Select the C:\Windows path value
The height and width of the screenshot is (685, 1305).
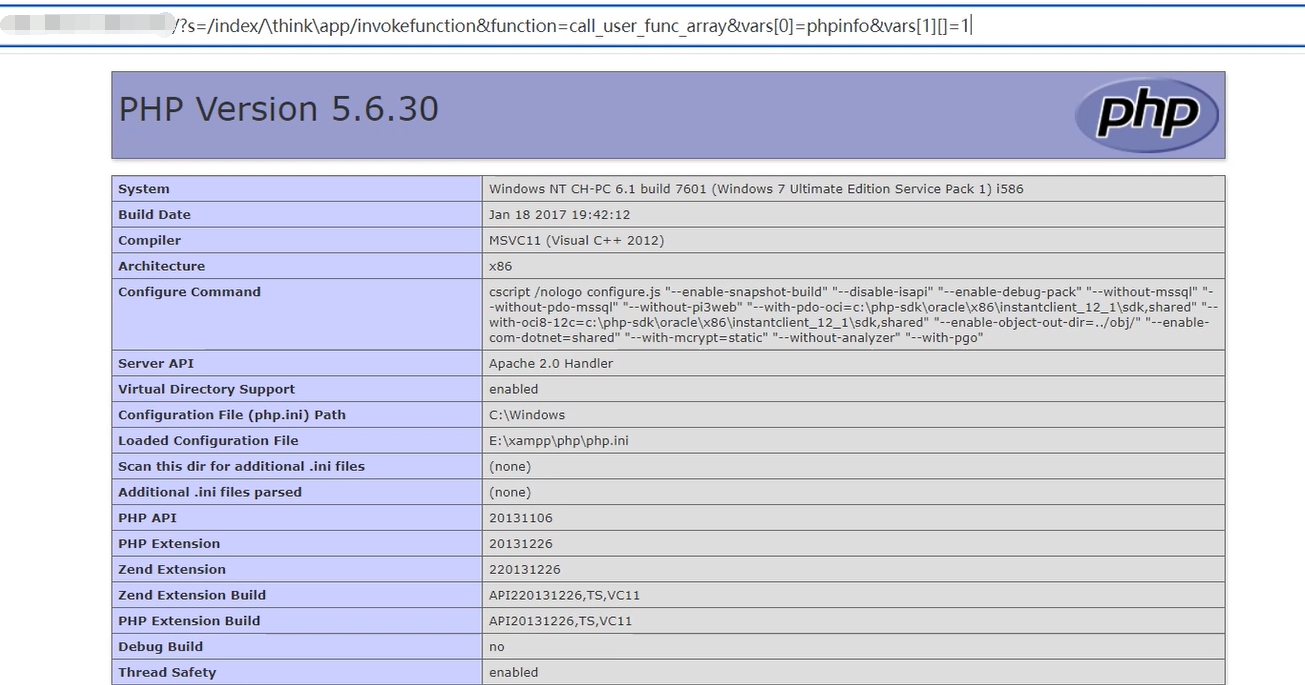coord(527,415)
